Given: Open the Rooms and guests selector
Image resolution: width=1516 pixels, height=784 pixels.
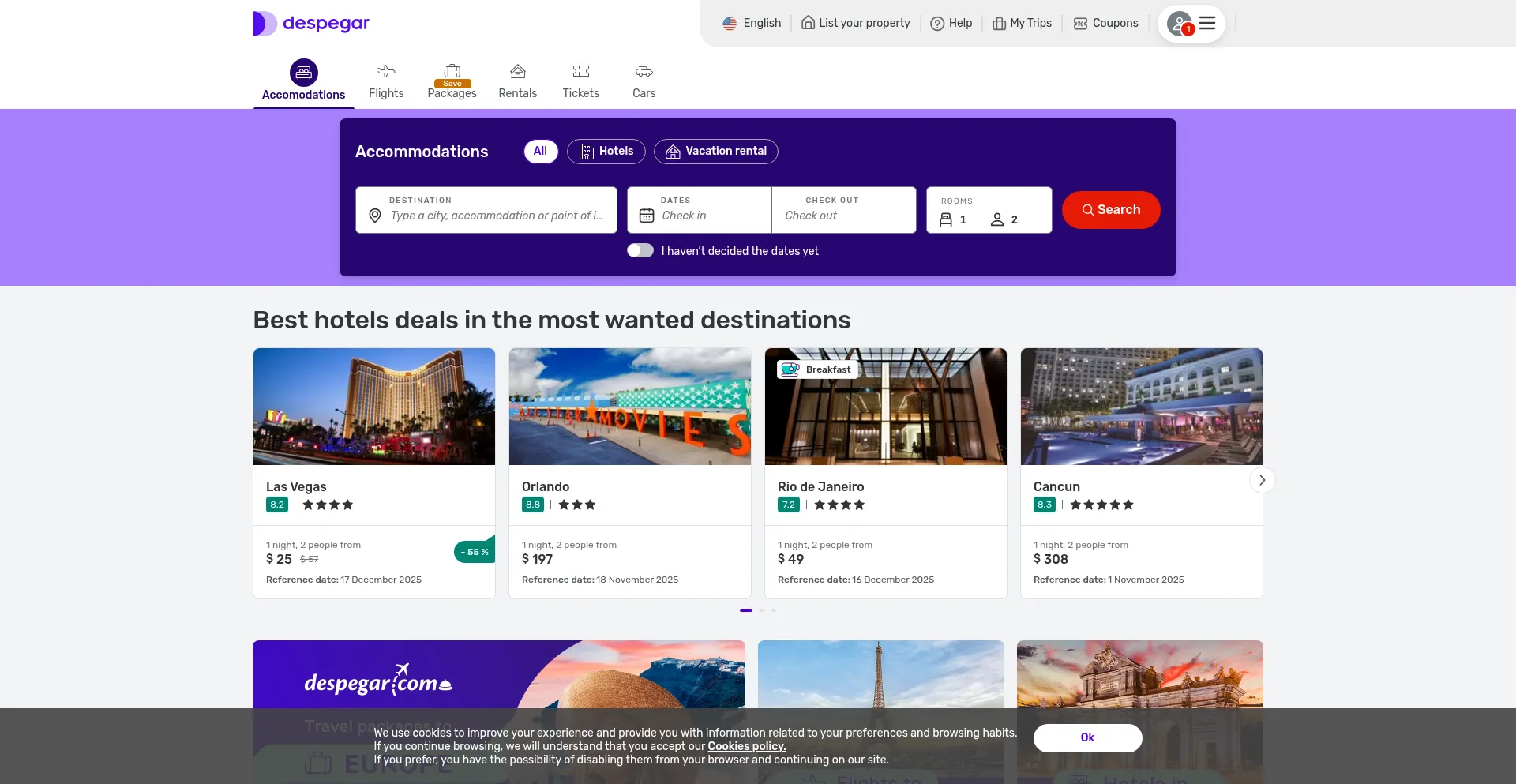Looking at the screenshot, I should click(x=989, y=211).
